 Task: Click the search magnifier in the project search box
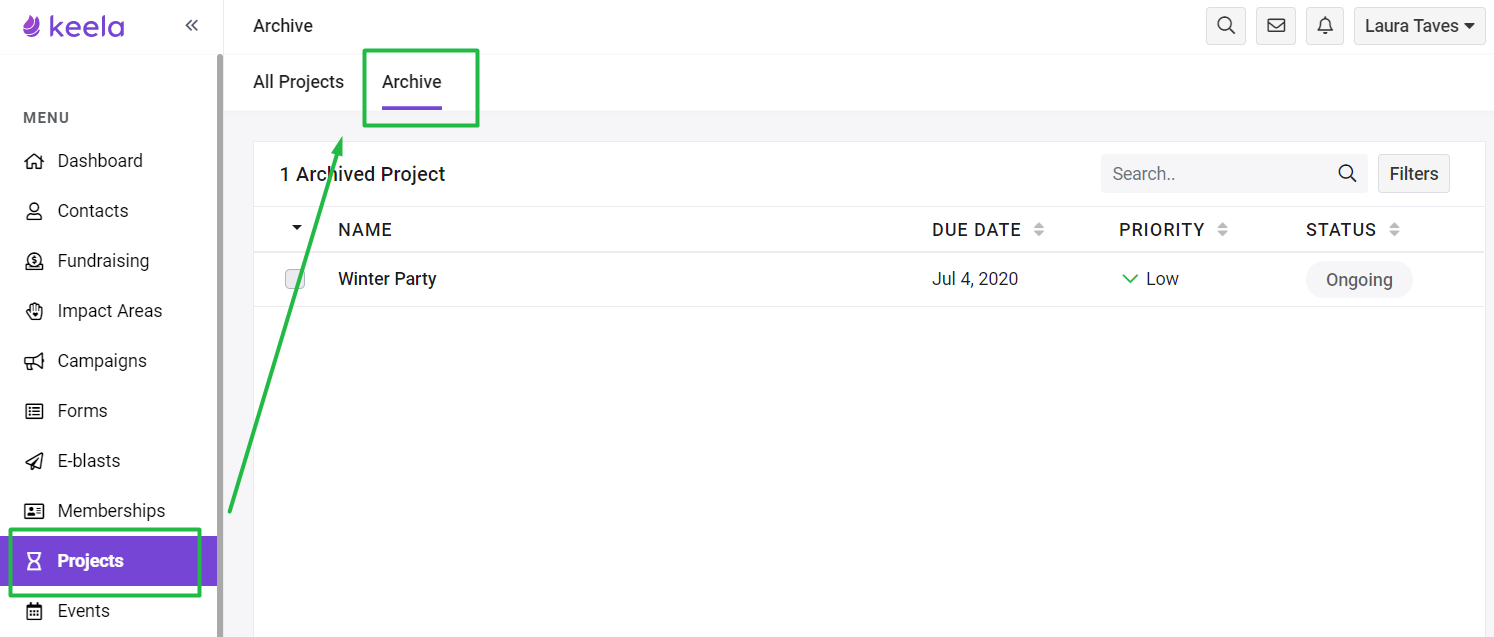click(1347, 174)
